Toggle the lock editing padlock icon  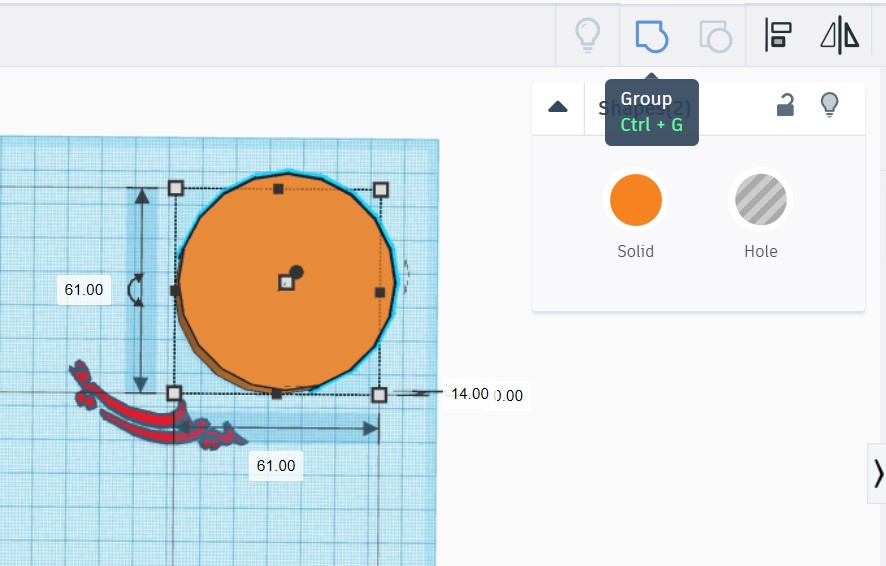[785, 105]
